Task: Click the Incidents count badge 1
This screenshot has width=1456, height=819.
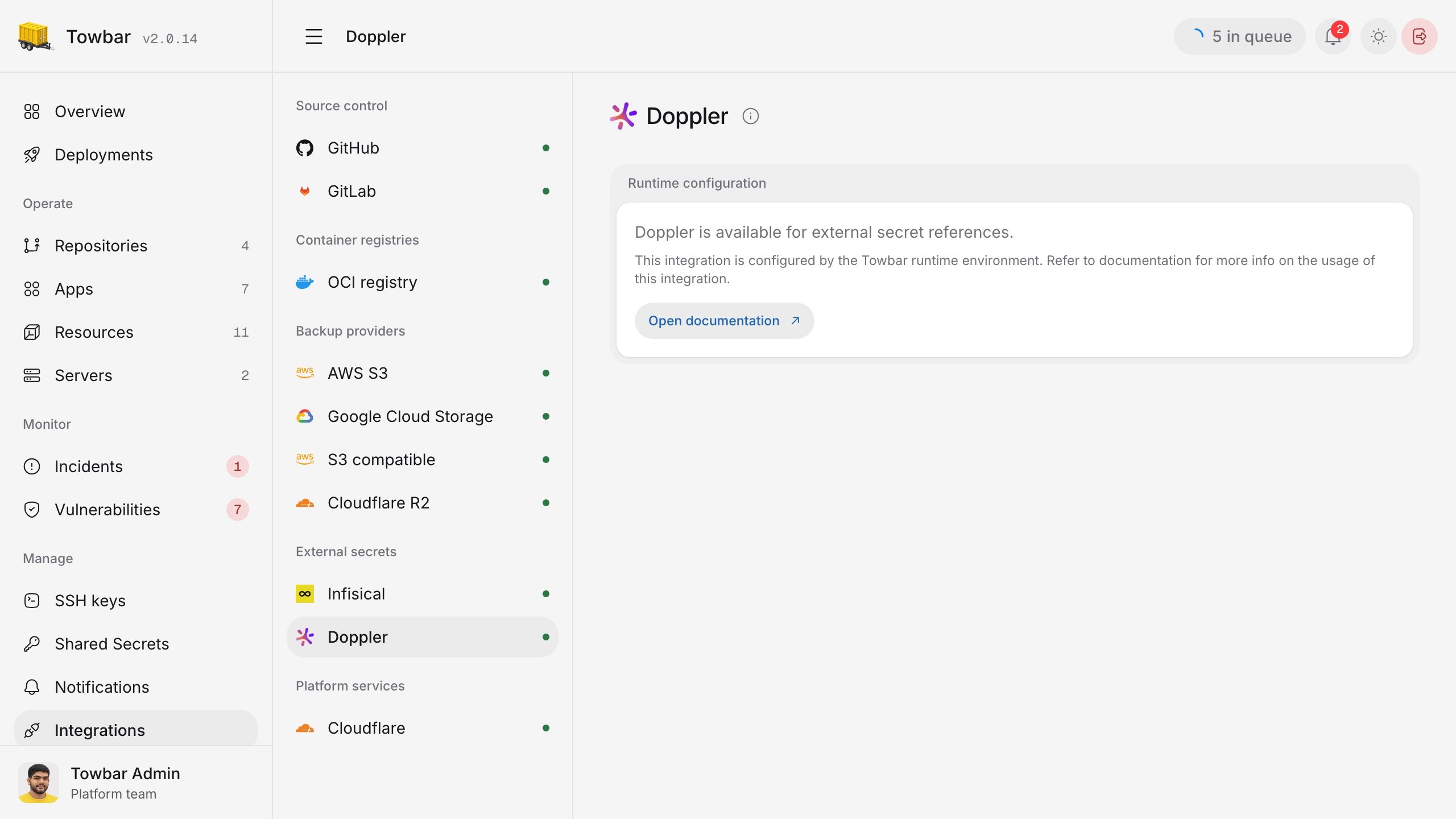Action: tap(238, 466)
